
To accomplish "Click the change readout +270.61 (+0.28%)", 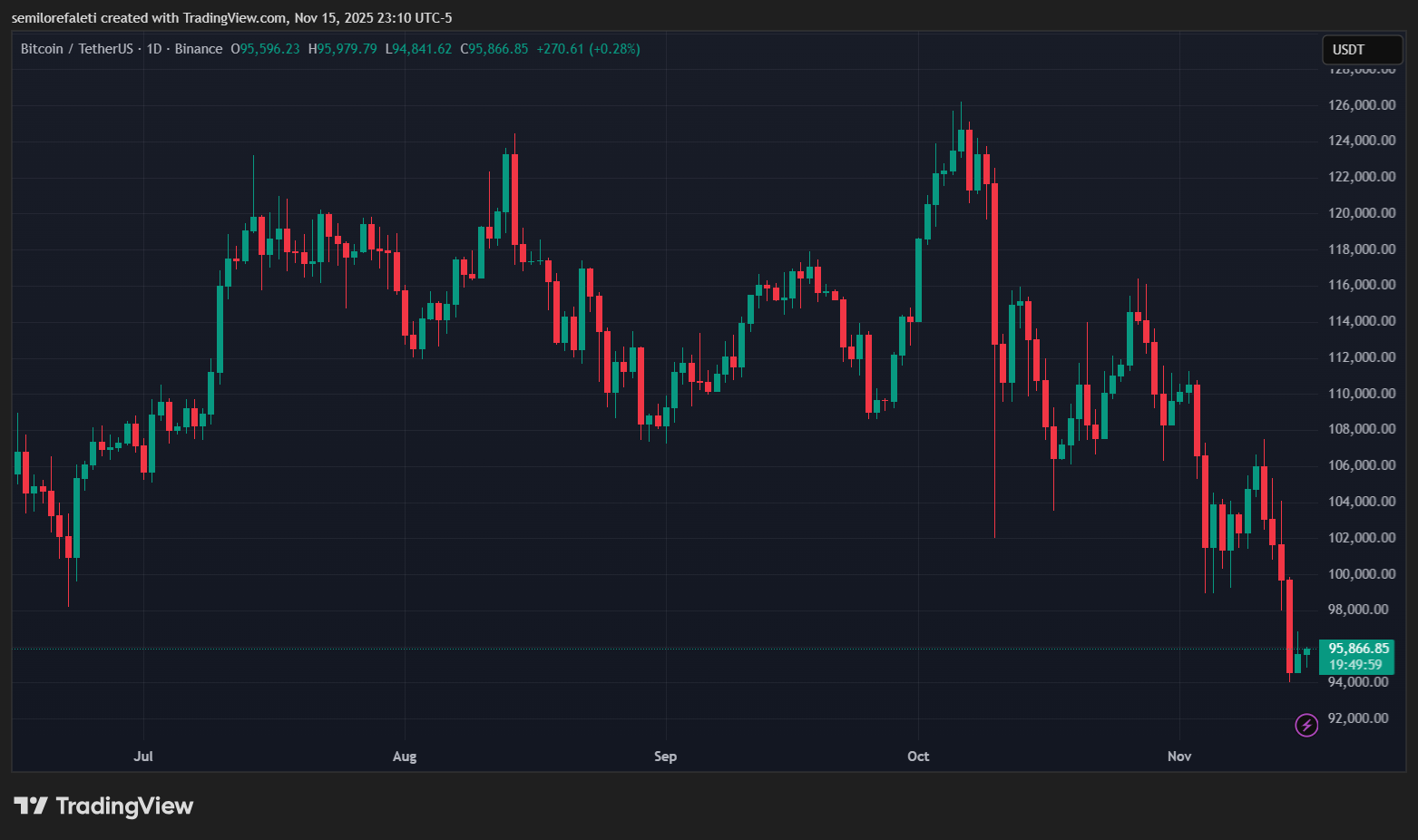I will tap(588, 49).
